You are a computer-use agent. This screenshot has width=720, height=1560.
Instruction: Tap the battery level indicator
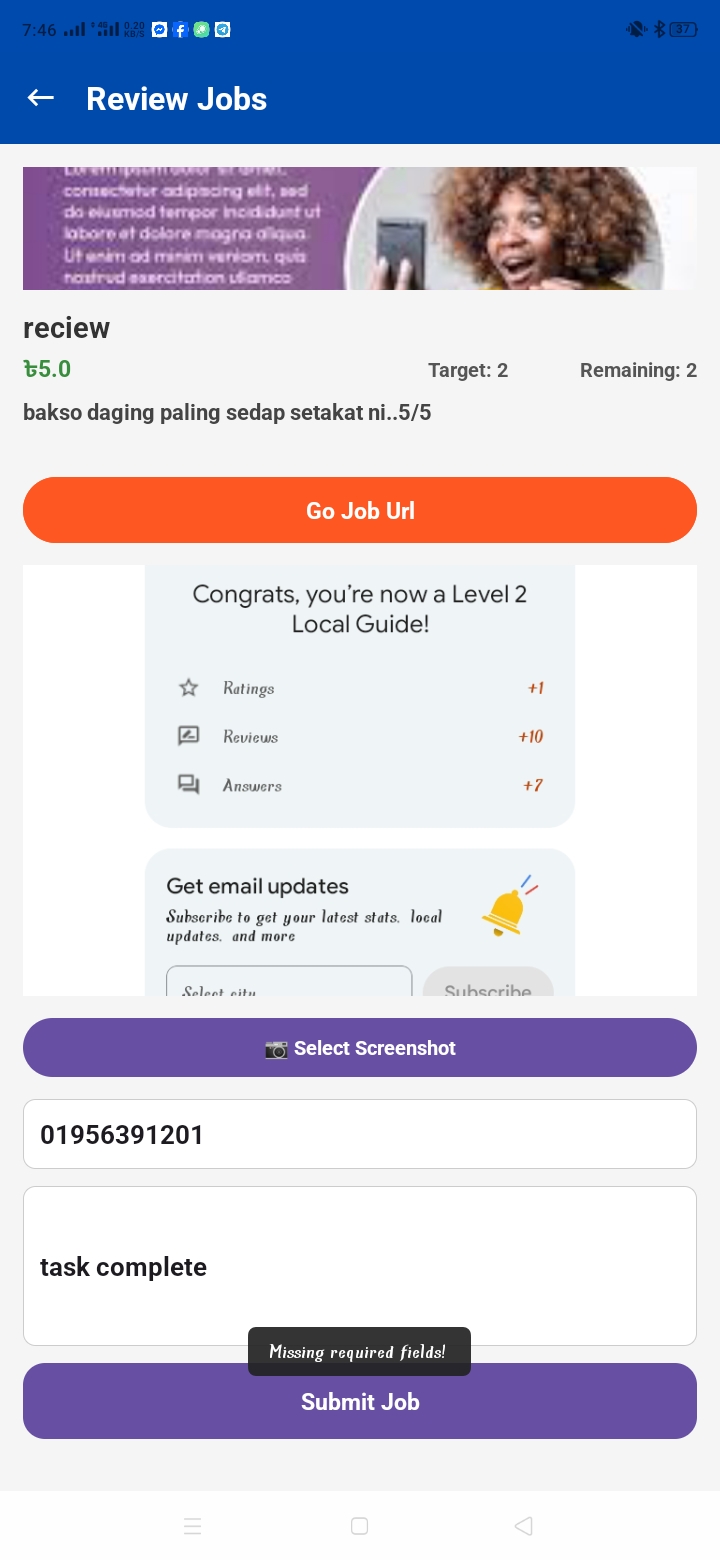[x=683, y=30]
